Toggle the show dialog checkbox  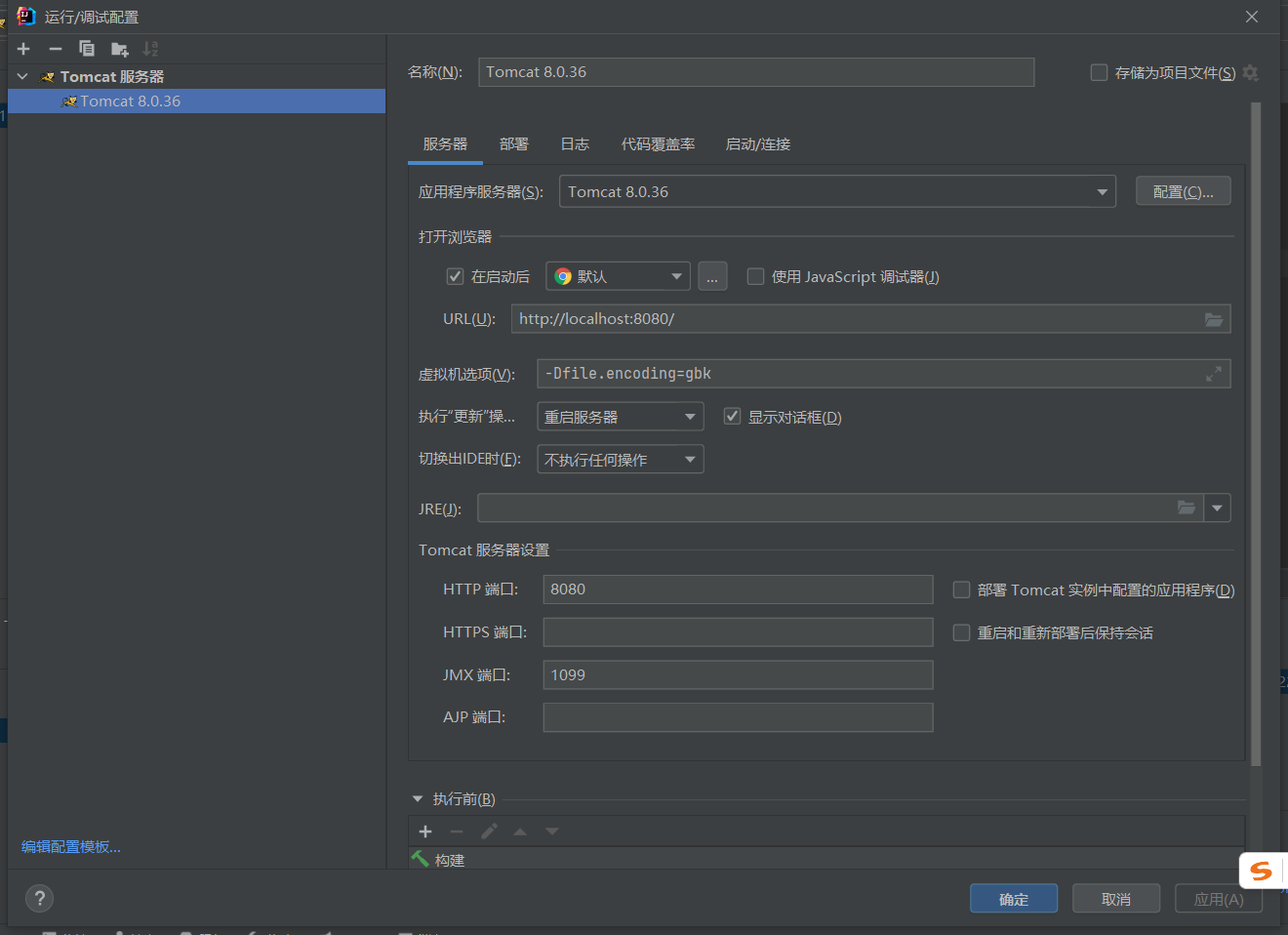pos(732,416)
